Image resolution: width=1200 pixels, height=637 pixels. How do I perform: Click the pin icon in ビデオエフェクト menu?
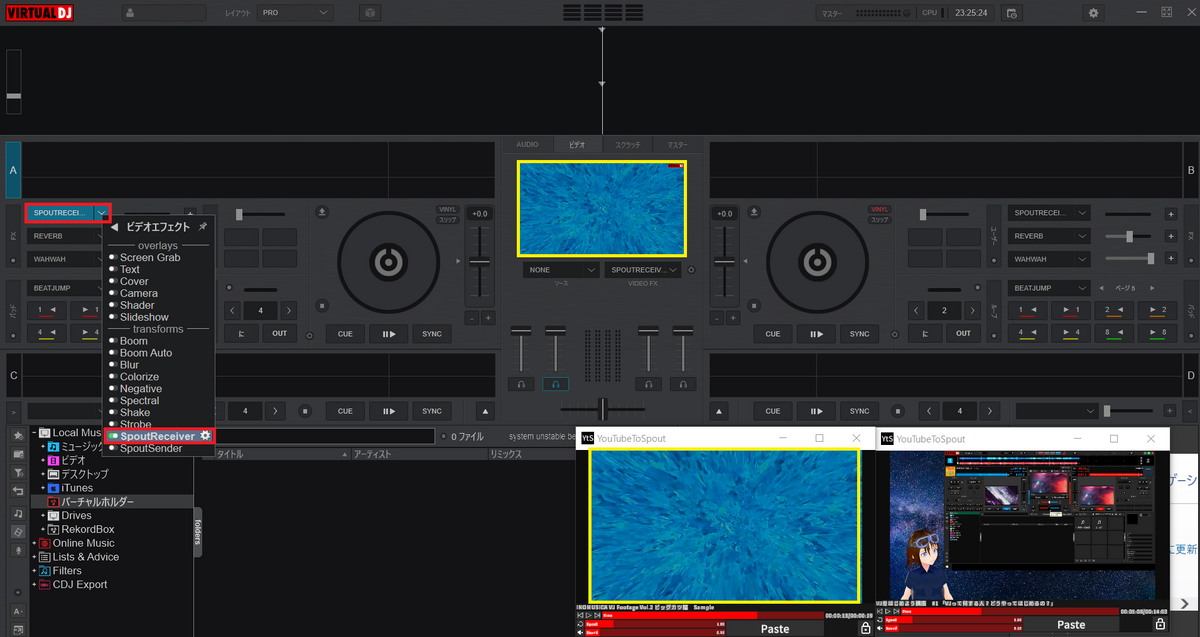pos(202,227)
